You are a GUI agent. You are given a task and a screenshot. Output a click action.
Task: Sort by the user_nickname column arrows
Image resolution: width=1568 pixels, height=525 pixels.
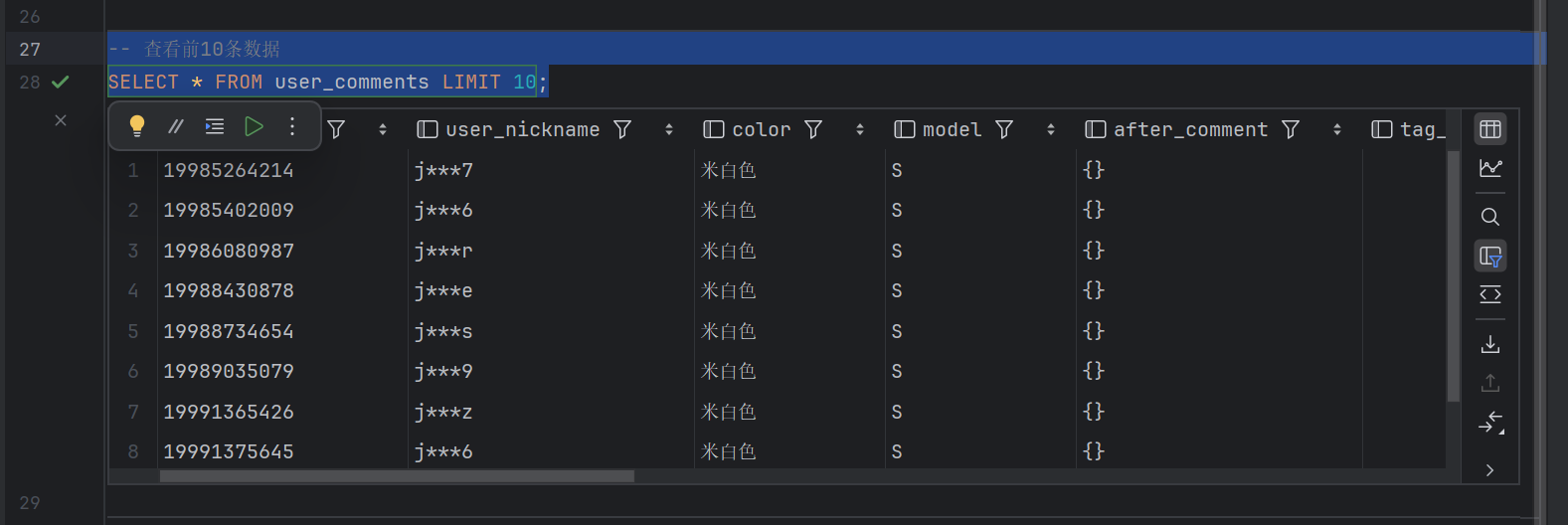click(669, 129)
